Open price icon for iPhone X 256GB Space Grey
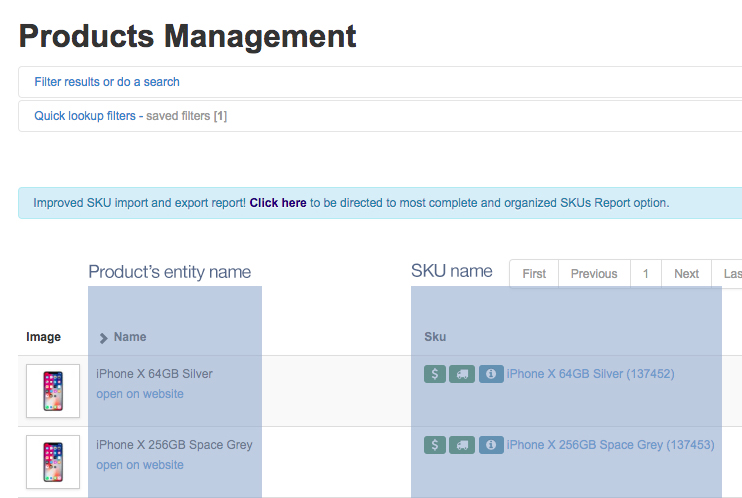 pyautogui.click(x=435, y=445)
